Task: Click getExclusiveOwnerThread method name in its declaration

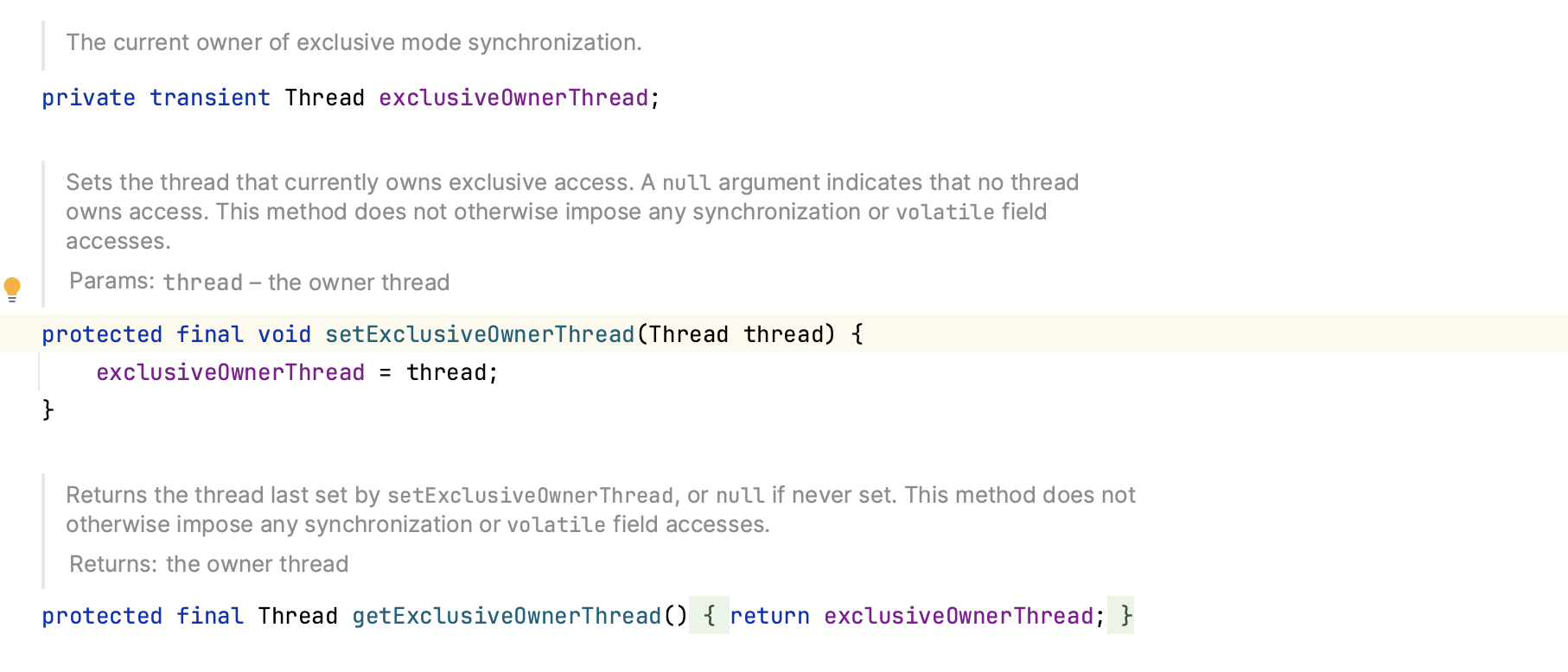Action: (x=507, y=616)
